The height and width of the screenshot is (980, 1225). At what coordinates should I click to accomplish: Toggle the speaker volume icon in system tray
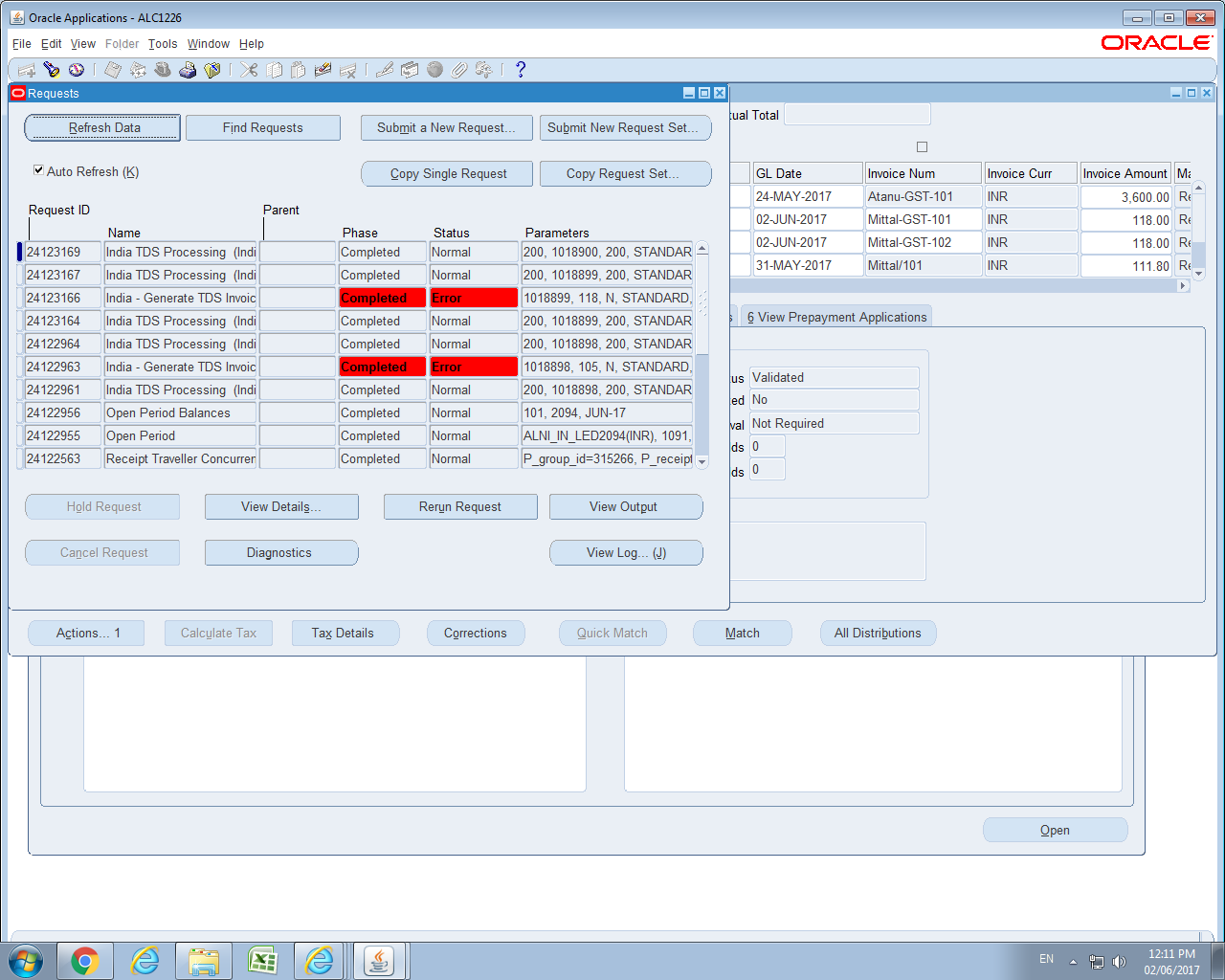coord(1120,960)
